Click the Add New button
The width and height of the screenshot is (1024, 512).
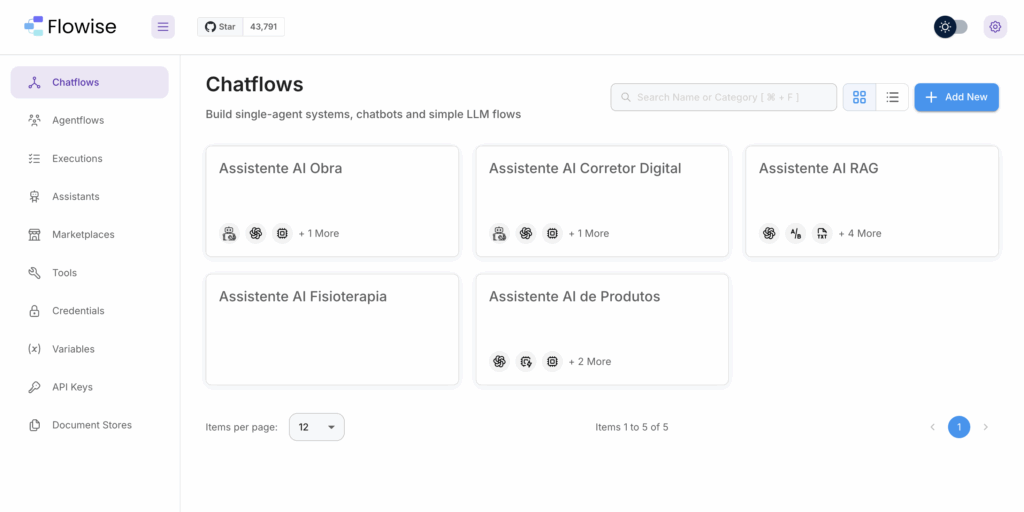(956, 97)
